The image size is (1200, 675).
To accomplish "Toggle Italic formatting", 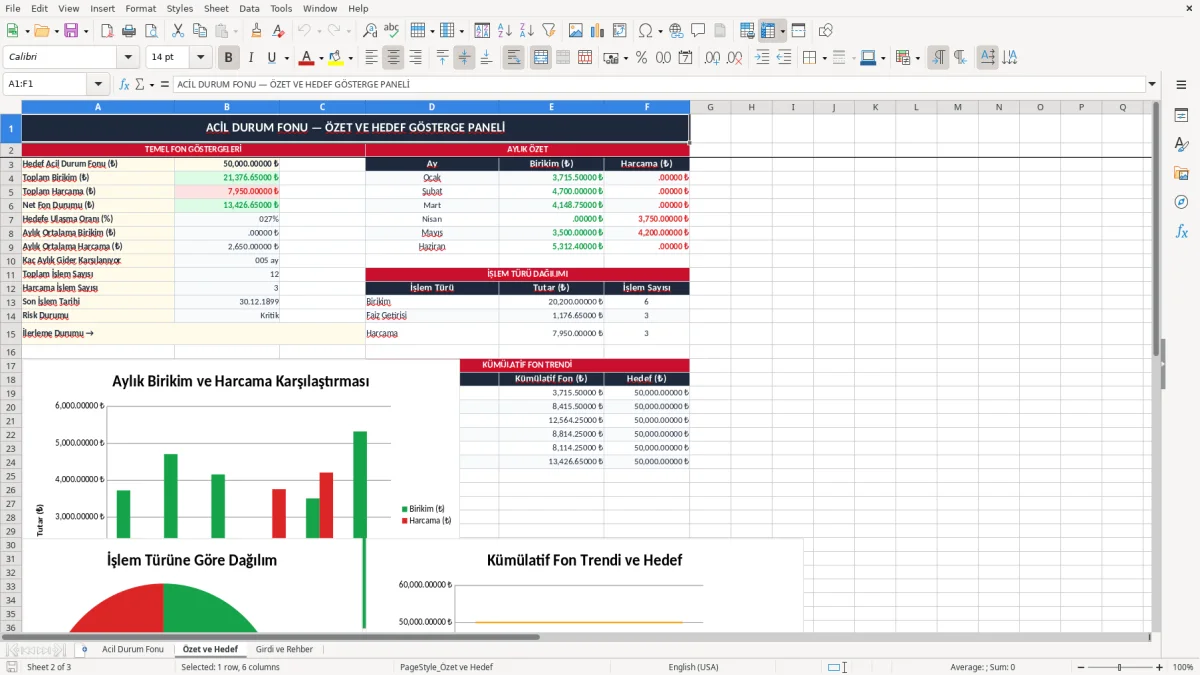I will tap(251, 58).
